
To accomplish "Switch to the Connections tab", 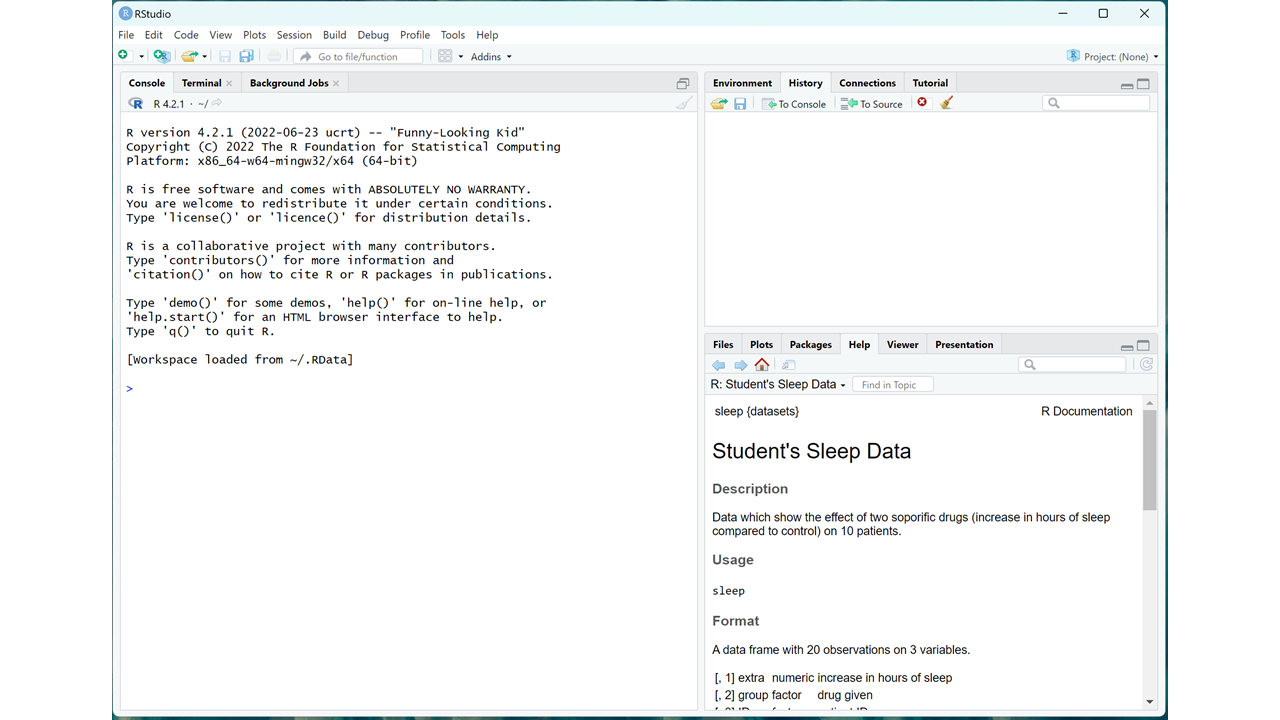I will (867, 83).
